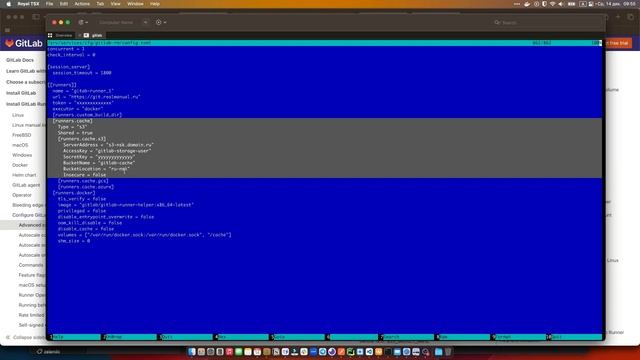Click the 9 Format function key

click(519, 337)
